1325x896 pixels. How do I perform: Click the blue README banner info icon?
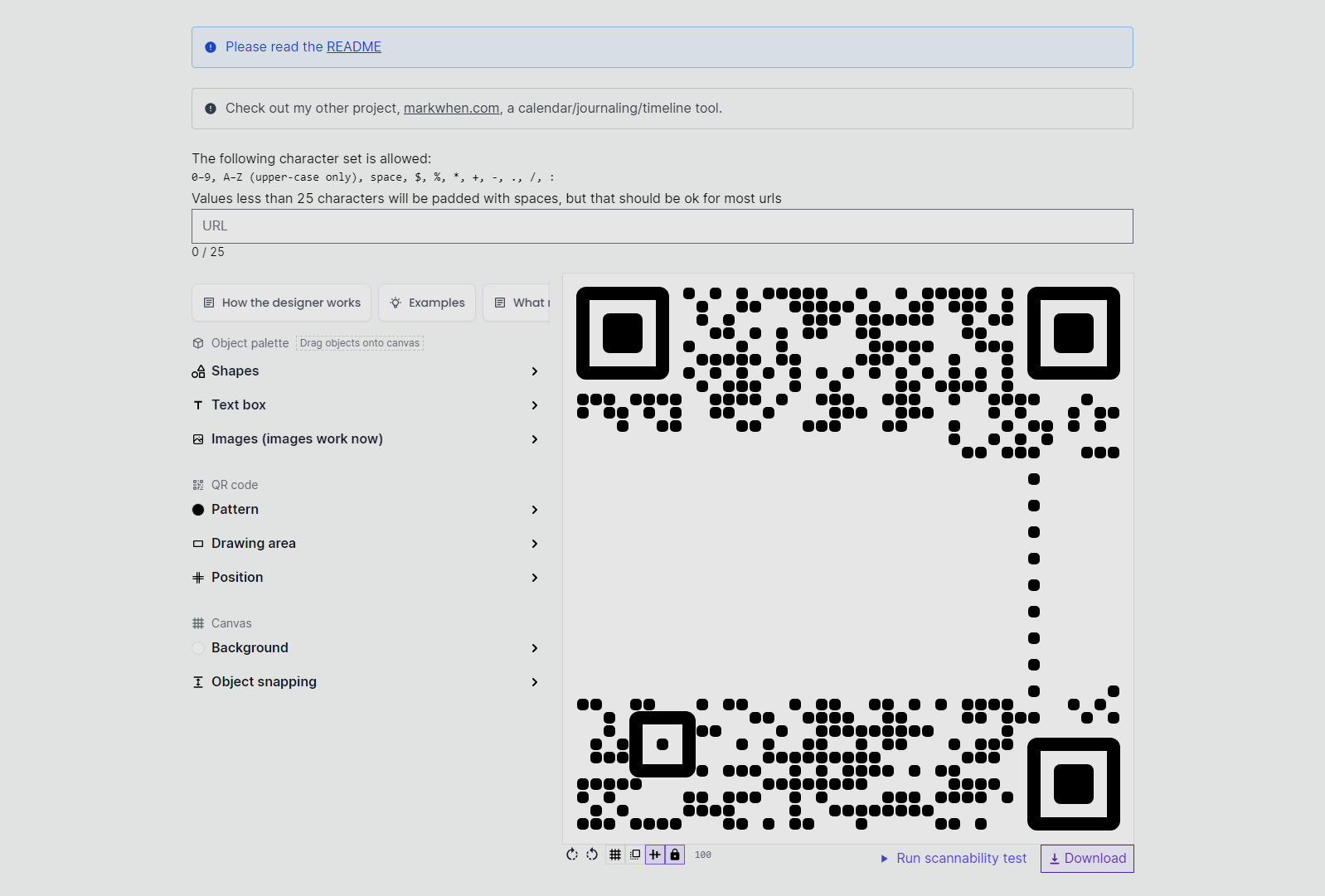211,47
